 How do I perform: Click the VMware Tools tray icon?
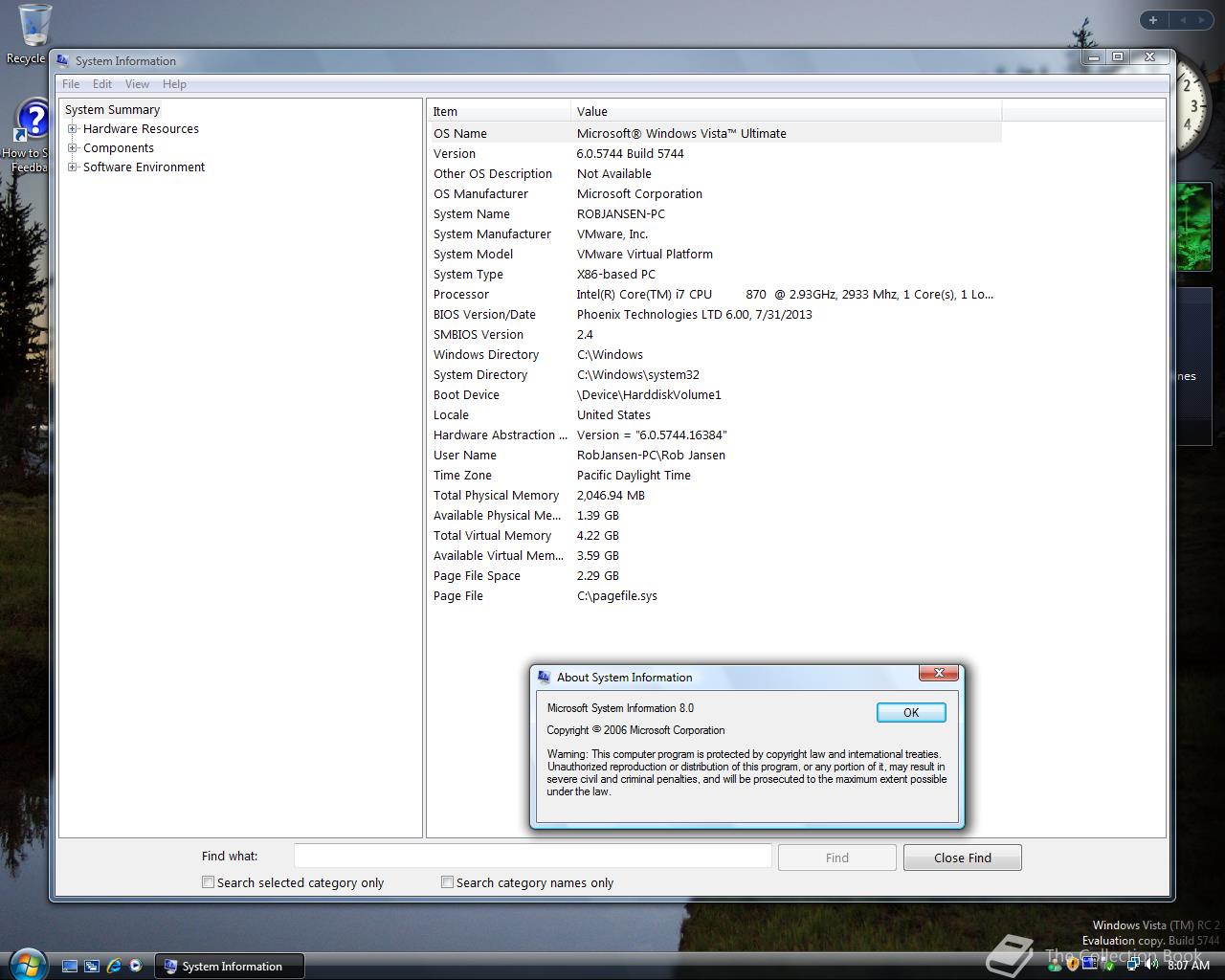tap(1090, 965)
